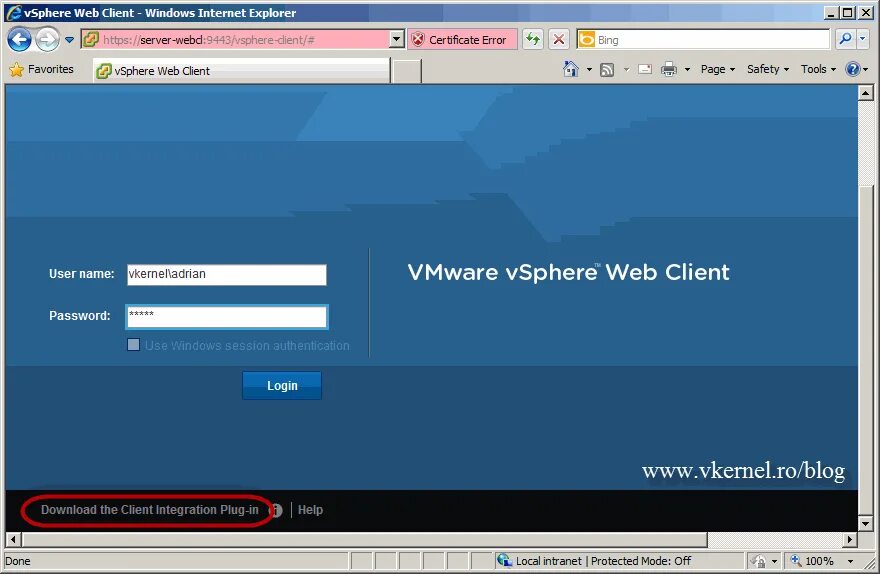Click the status bar lock security icon
Image resolution: width=880 pixels, height=574 pixels.
click(759, 561)
